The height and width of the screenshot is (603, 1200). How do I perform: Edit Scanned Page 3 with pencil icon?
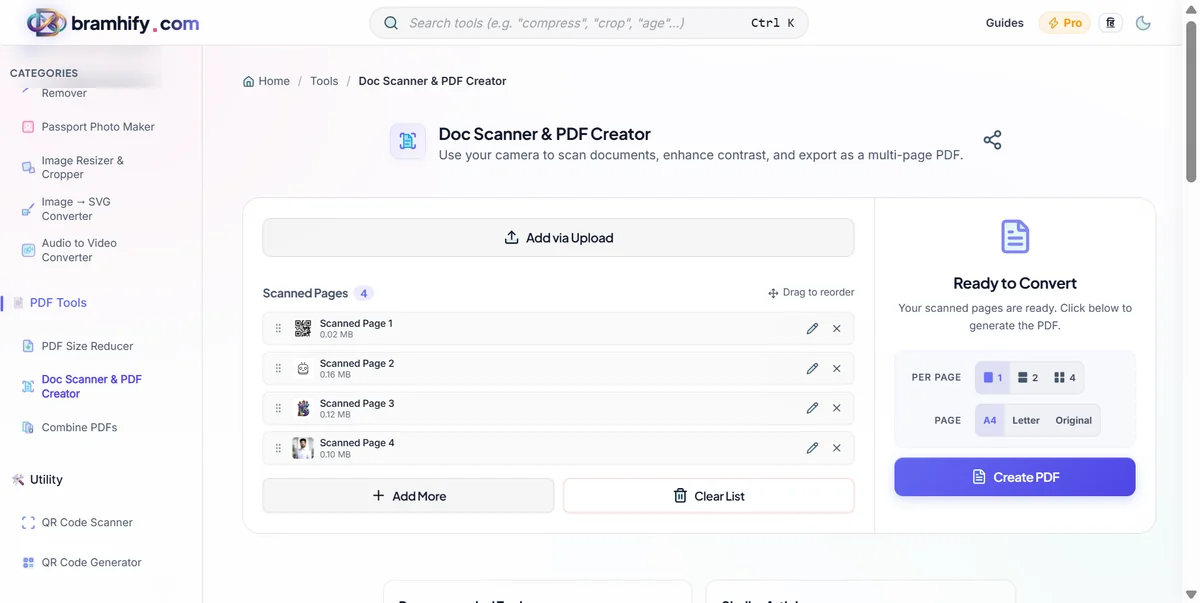pyautogui.click(x=812, y=408)
